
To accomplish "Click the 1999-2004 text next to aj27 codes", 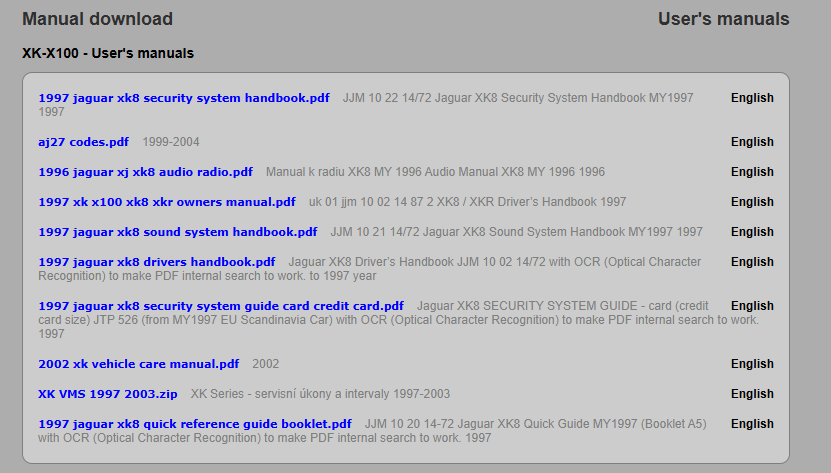I will (x=171, y=142).
